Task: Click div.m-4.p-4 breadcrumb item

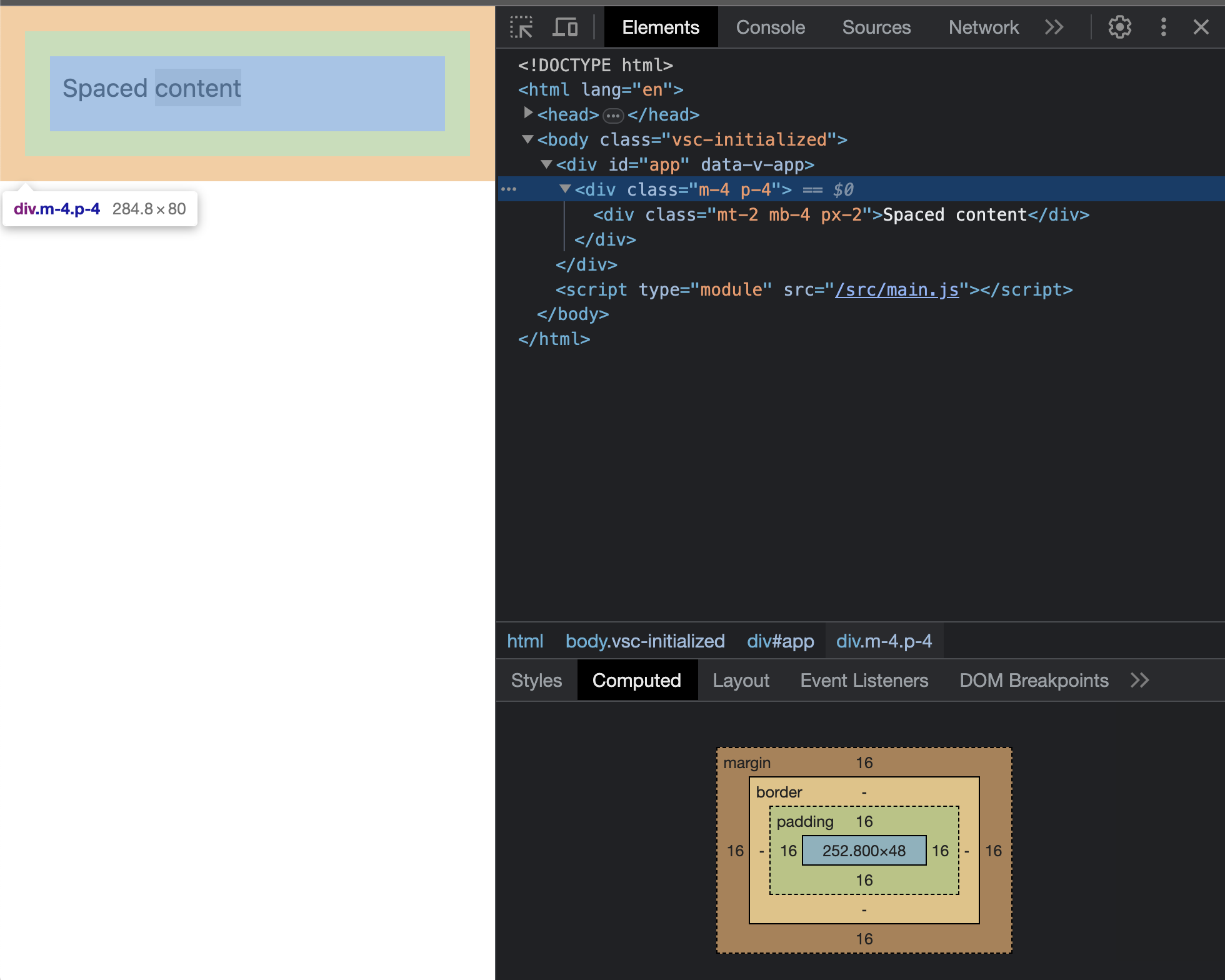Action: coord(884,641)
